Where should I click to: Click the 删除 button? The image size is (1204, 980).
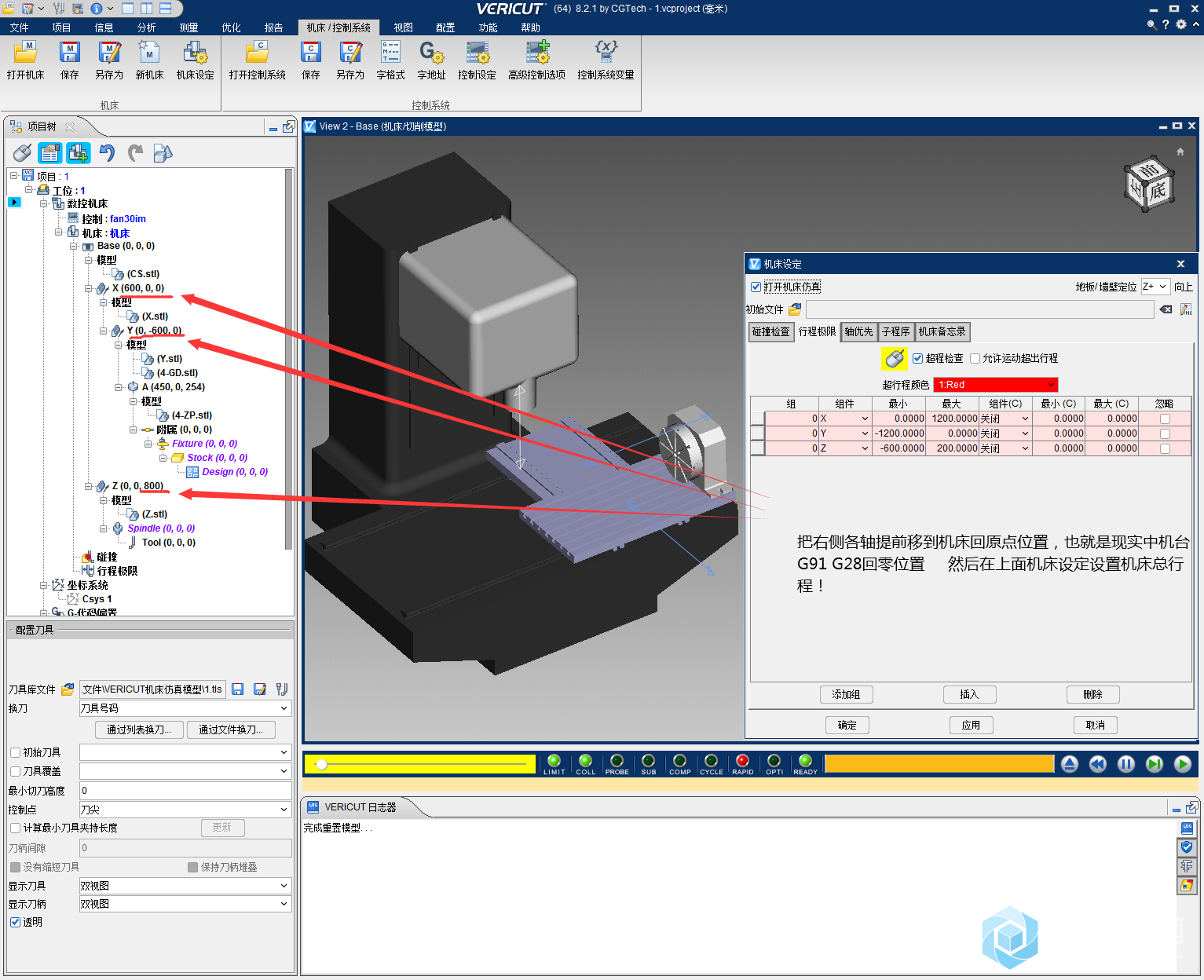tap(1092, 694)
